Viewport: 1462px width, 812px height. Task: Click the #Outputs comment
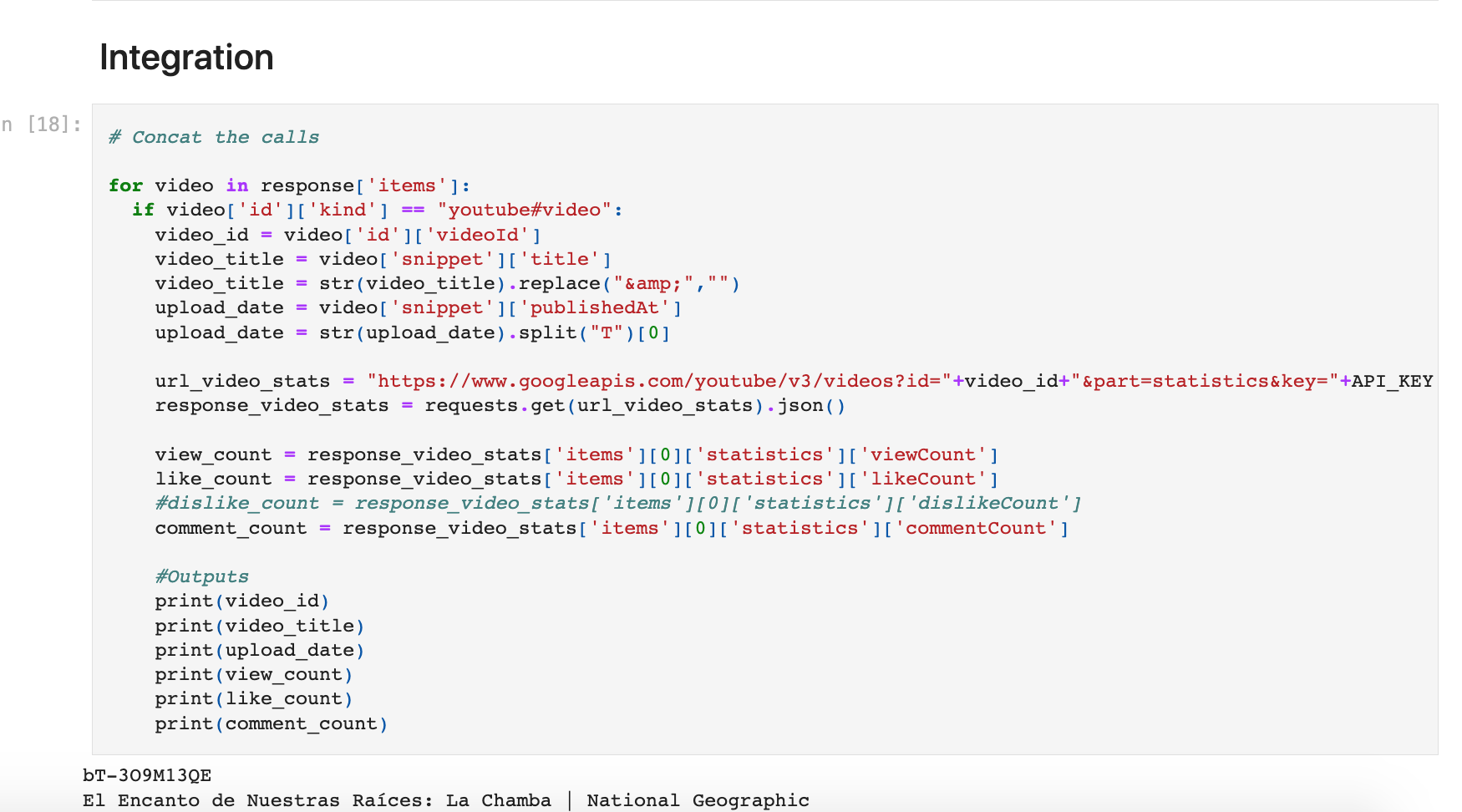coord(202,576)
